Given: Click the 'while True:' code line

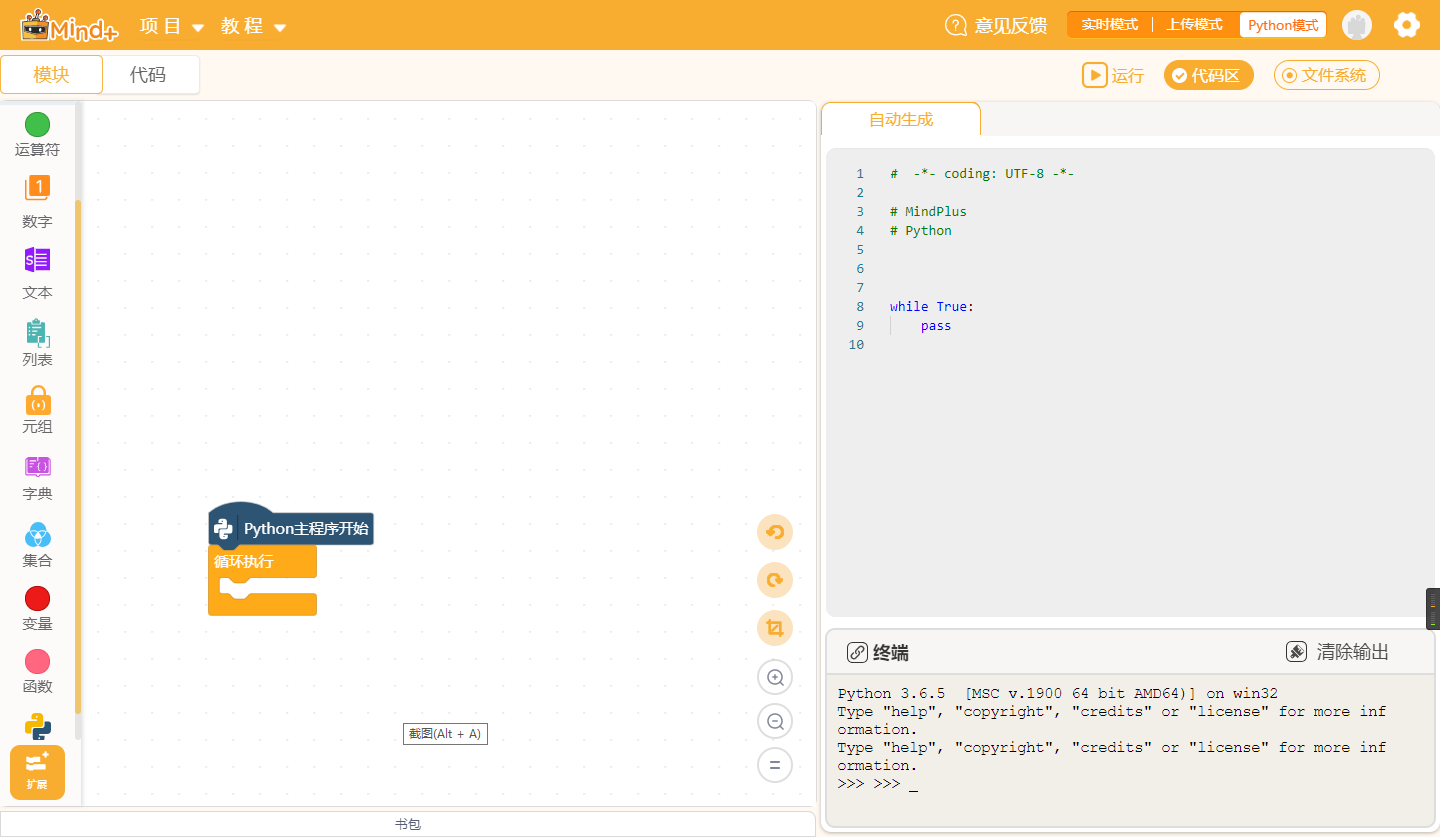Looking at the screenshot, I should click(x=932, y=307).
